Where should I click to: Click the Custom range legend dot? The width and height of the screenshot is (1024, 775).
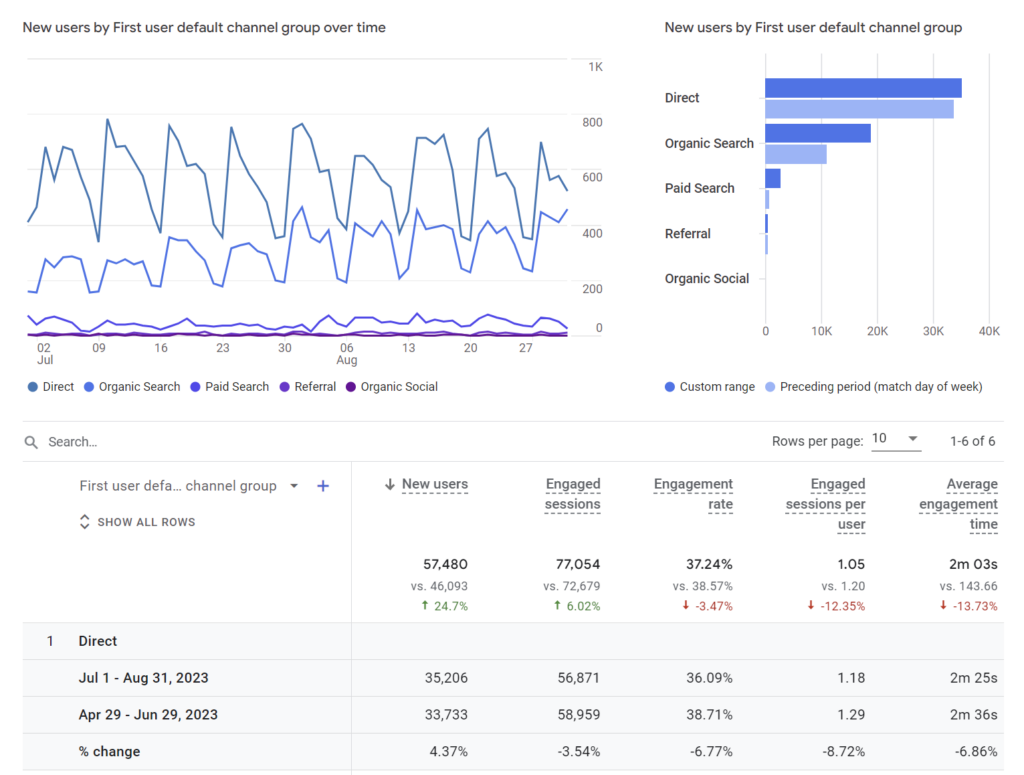(x=669, y=387)
